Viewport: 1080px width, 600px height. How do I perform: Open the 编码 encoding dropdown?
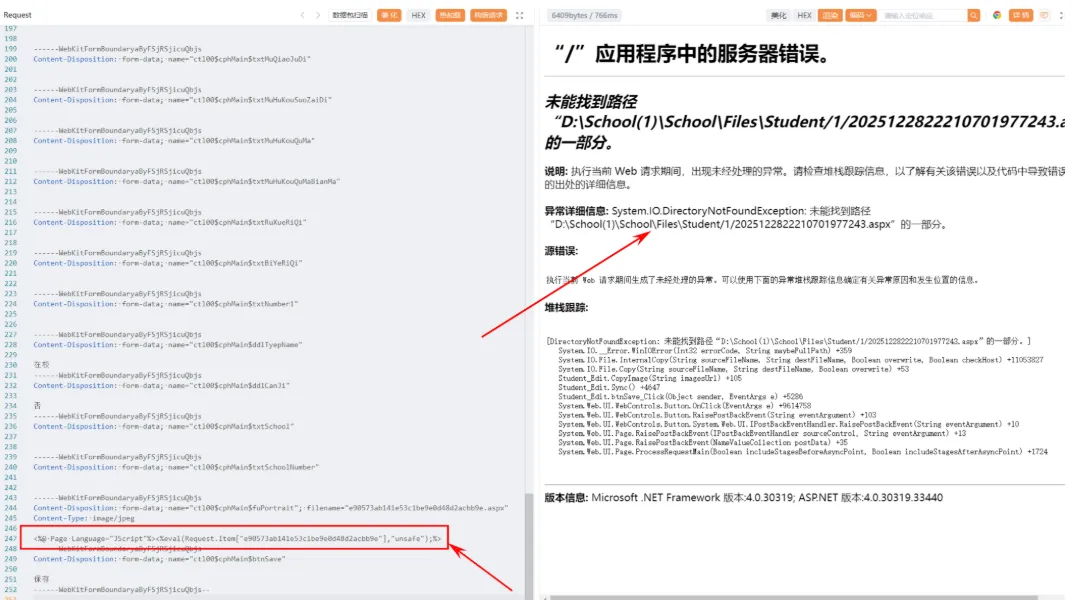pos(862,15)
